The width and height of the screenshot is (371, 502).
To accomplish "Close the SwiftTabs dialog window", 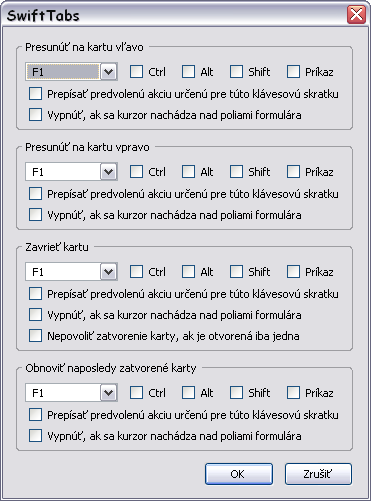I will point(356,14).
